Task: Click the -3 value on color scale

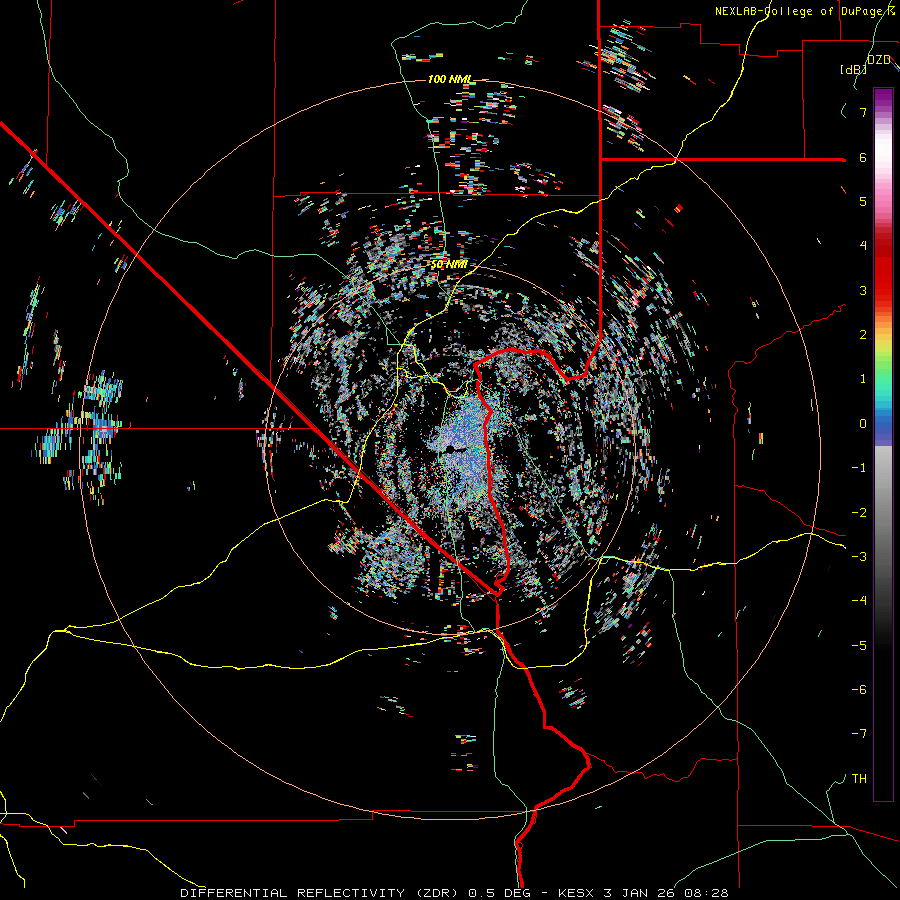Action: (x=859, y=557)
